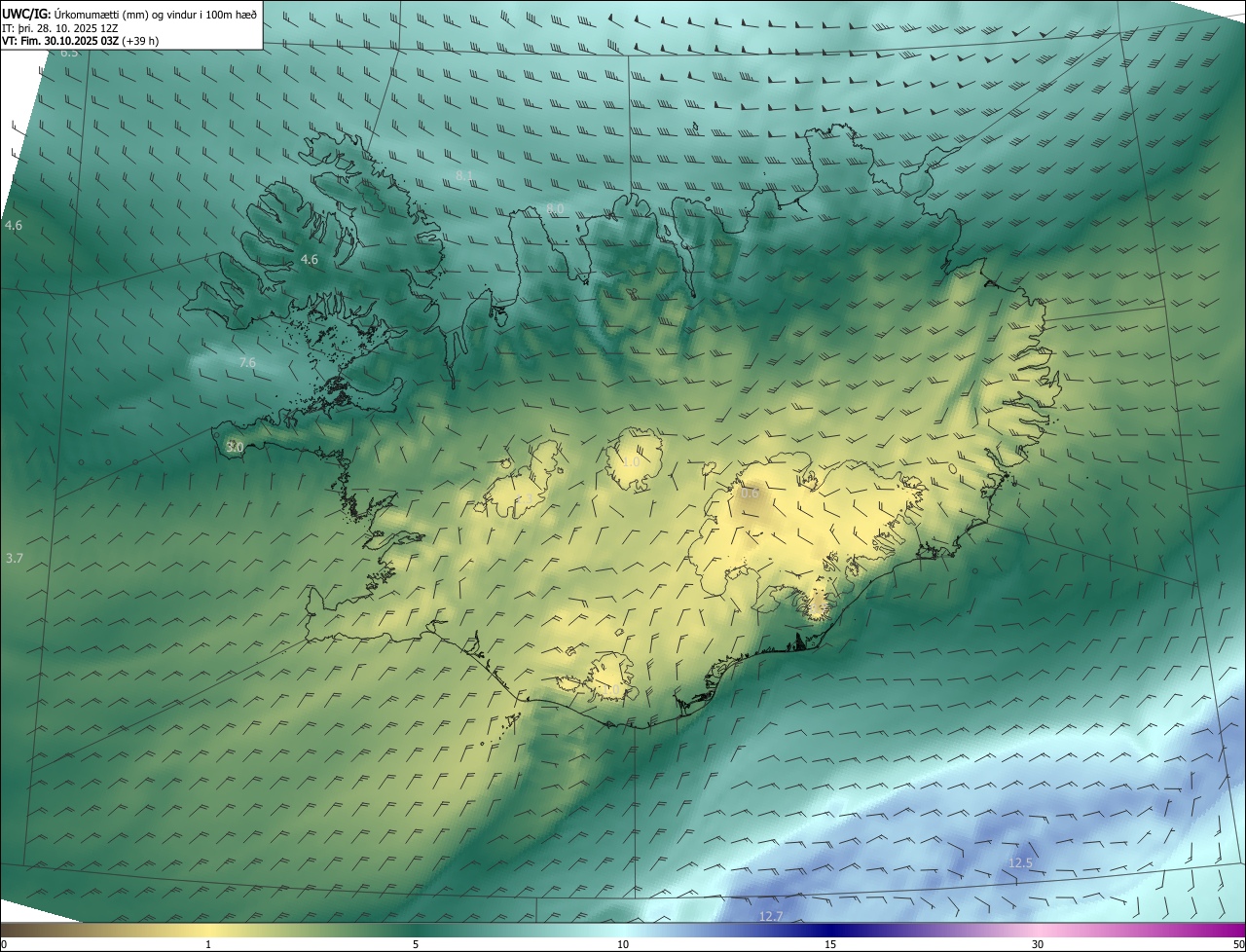
Task: Click the 1.0 label on Mýrdalsjökull glacier
Action: click(612, 690)
